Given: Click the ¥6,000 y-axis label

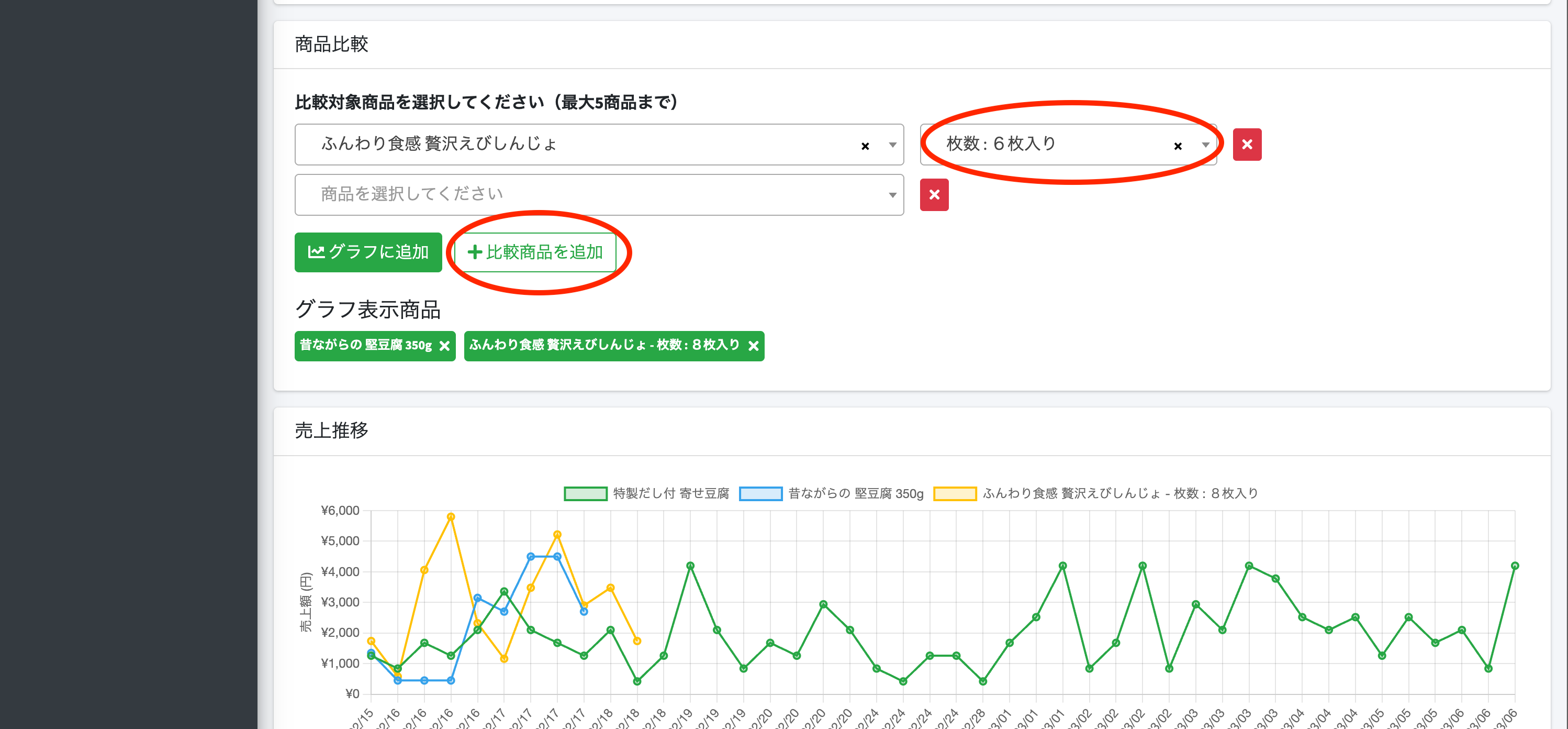Looking at the screenshot, I should (x=340, y=511).
